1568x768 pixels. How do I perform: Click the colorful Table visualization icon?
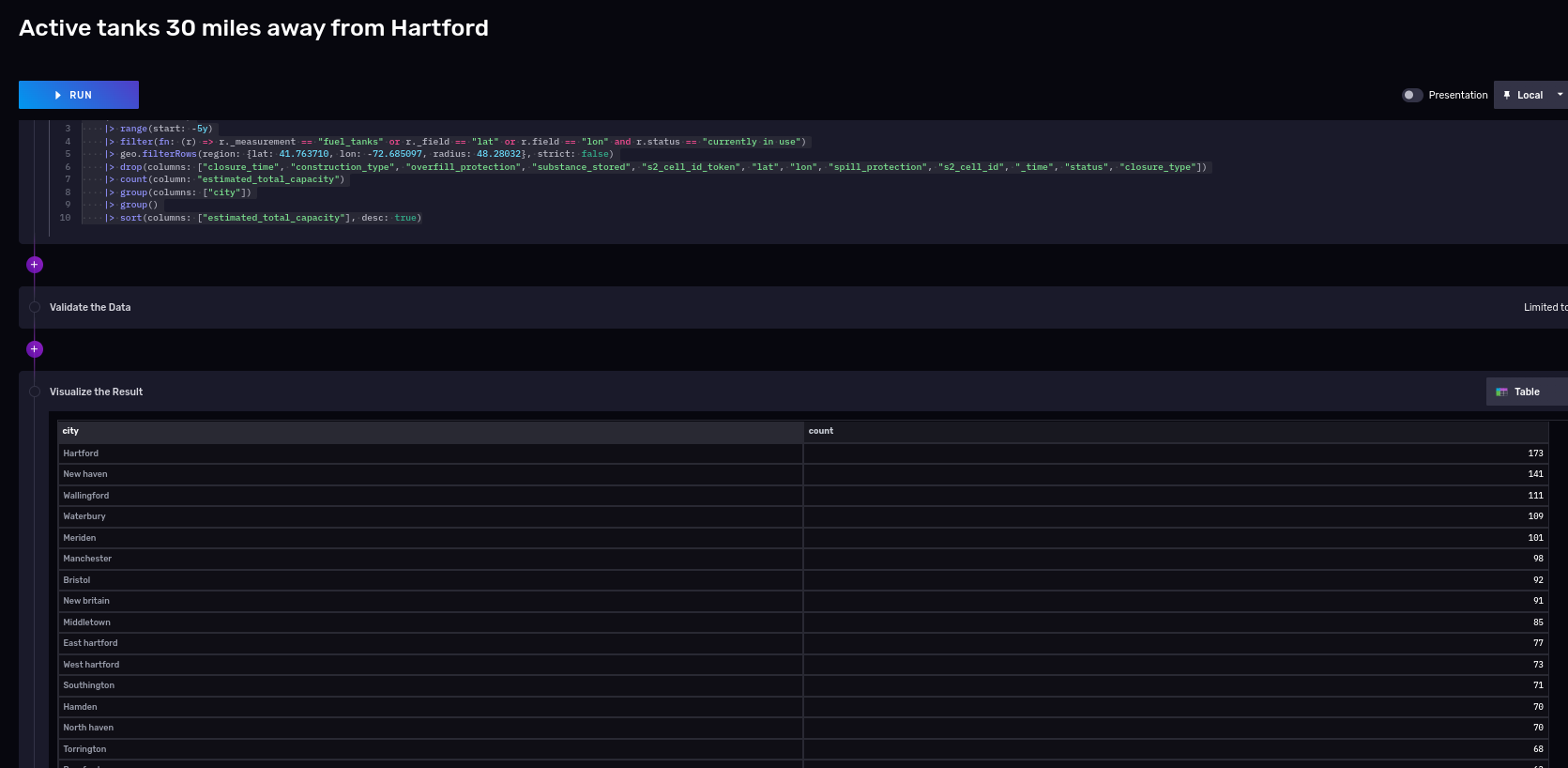(x=1501, y=392)
